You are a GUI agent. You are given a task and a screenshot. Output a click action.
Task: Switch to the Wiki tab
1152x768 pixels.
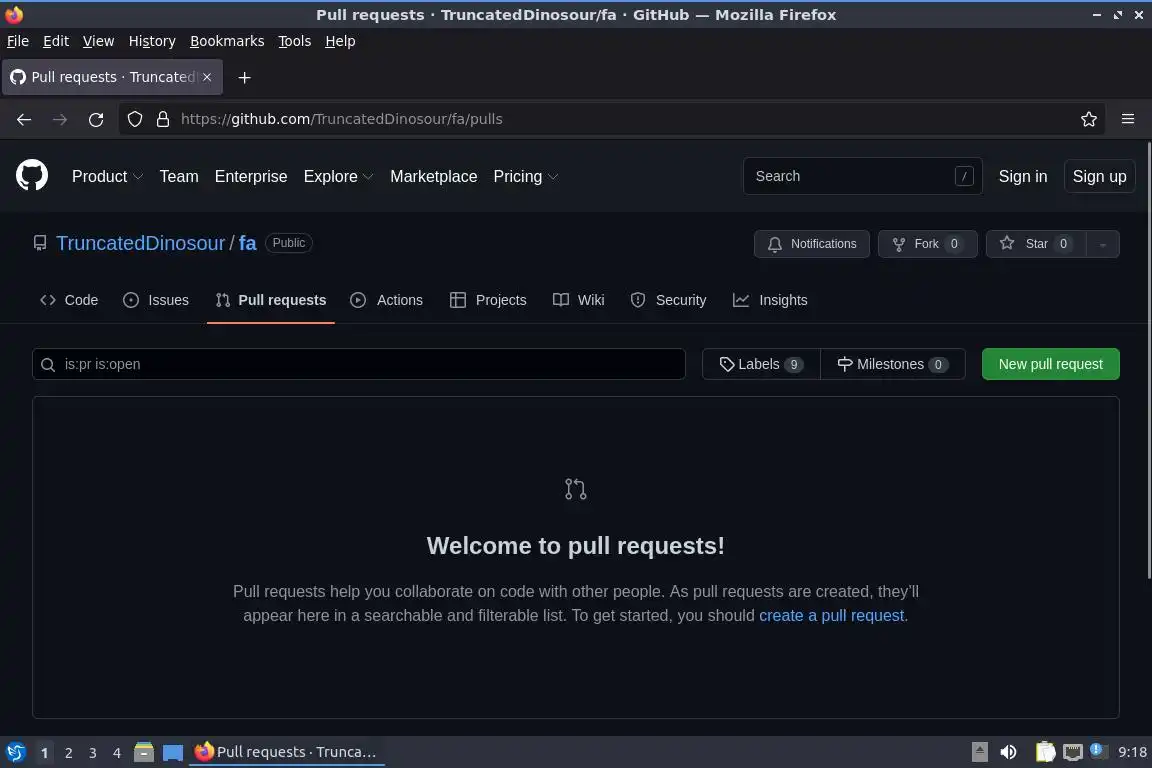coord(579,300)
